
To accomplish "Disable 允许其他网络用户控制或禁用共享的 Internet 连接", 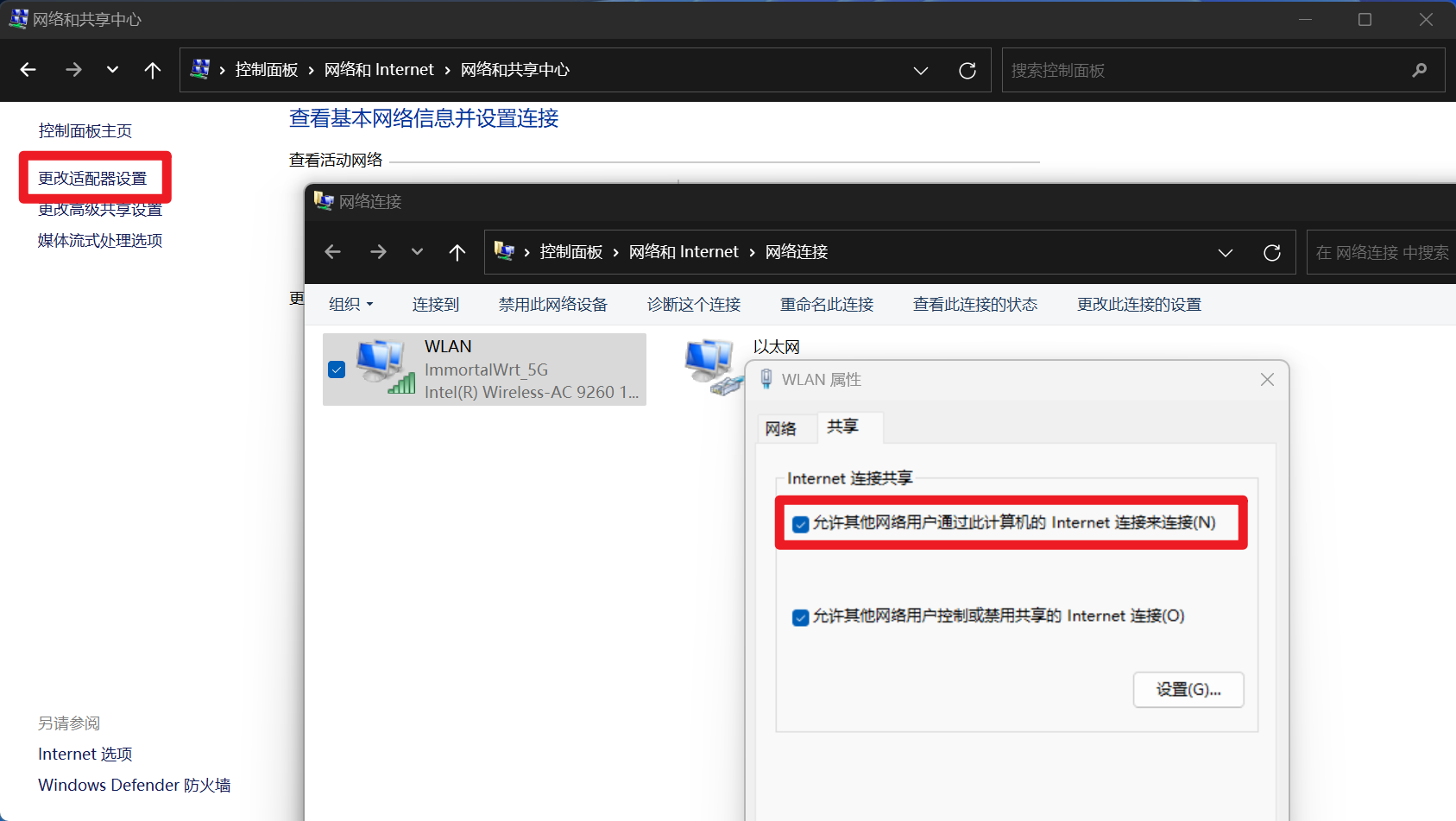I will pos(799,616).
